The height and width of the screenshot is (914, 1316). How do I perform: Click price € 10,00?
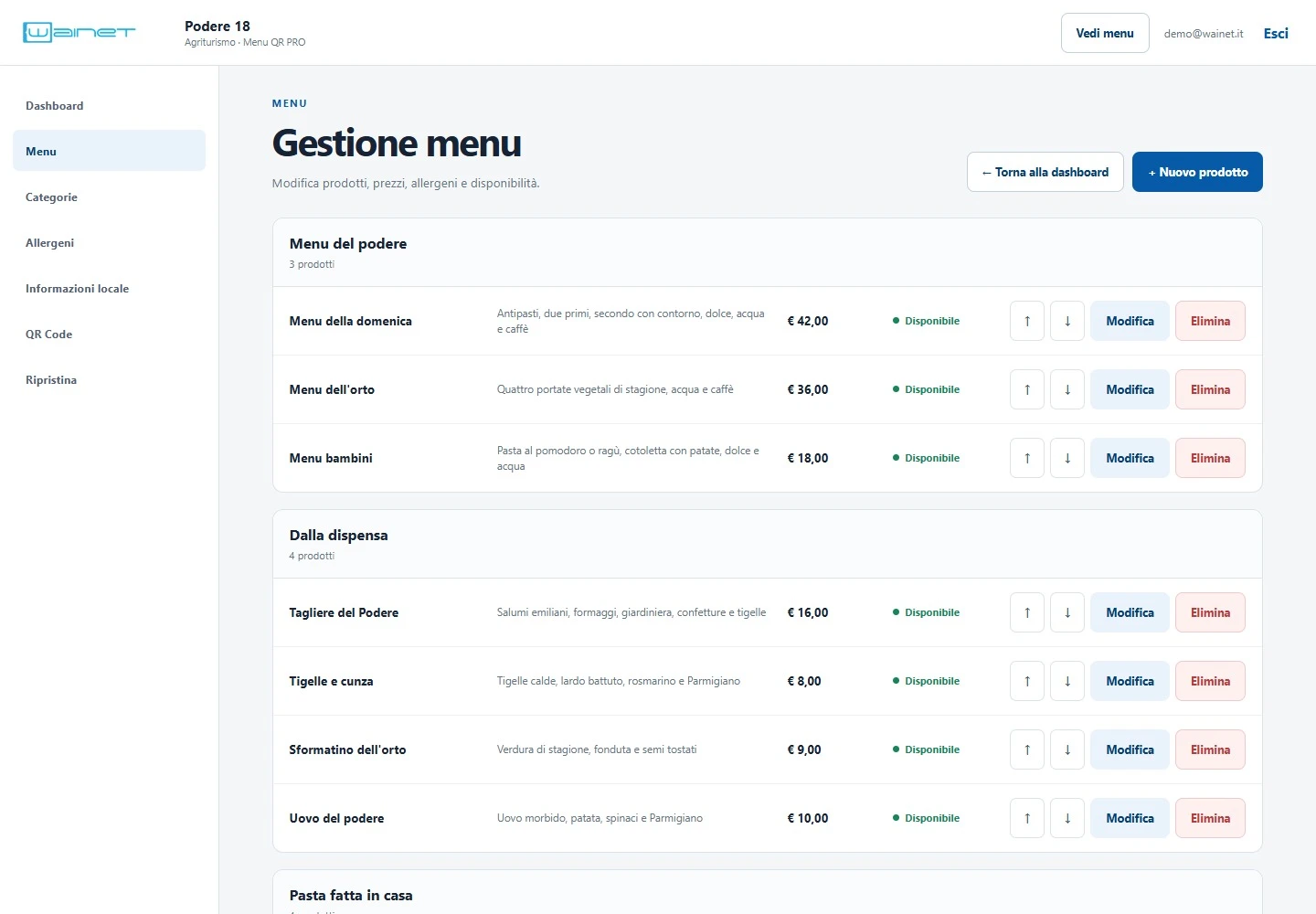tap(808, 818)
